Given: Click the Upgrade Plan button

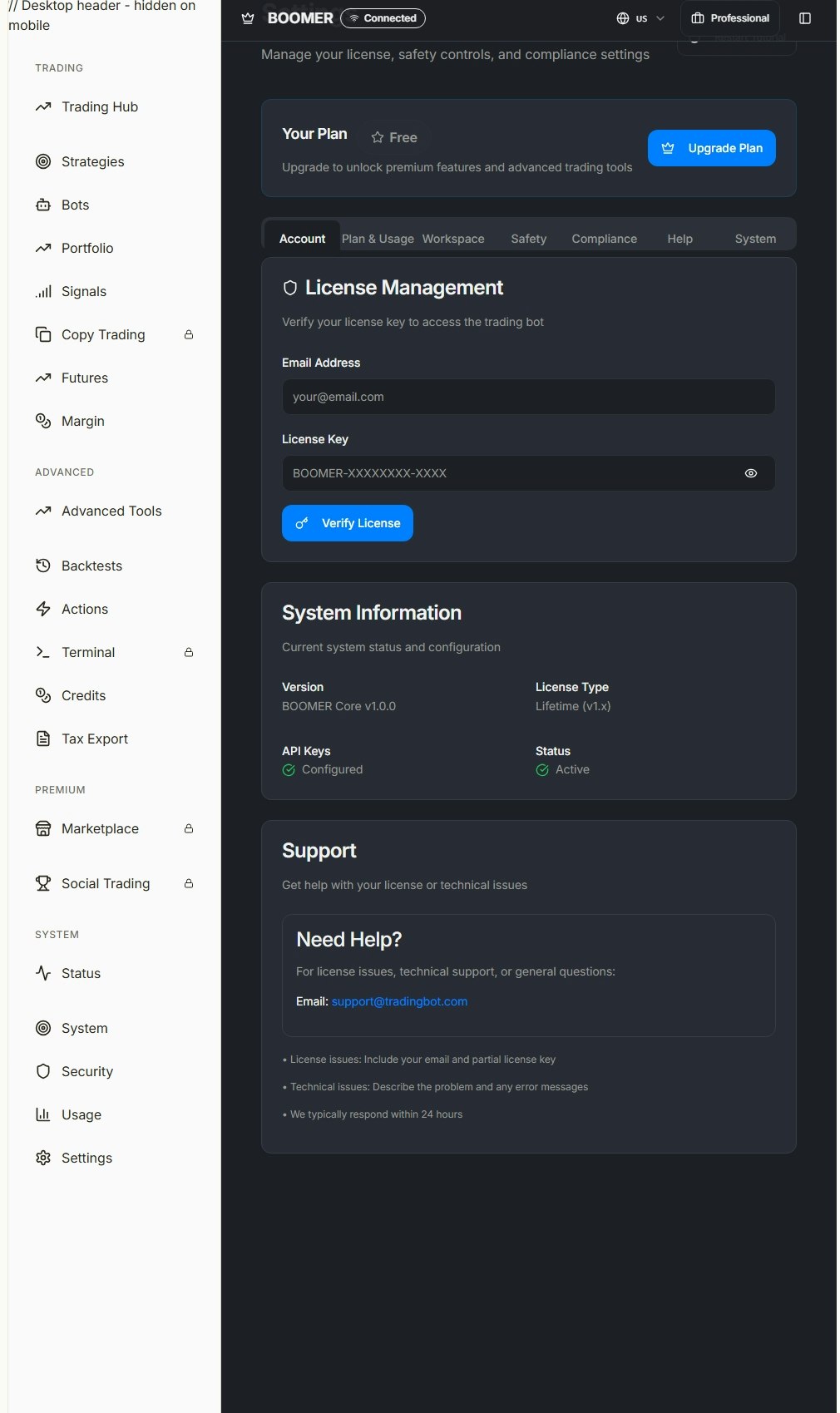Looking at the screenshot, I should click(711, 148).
